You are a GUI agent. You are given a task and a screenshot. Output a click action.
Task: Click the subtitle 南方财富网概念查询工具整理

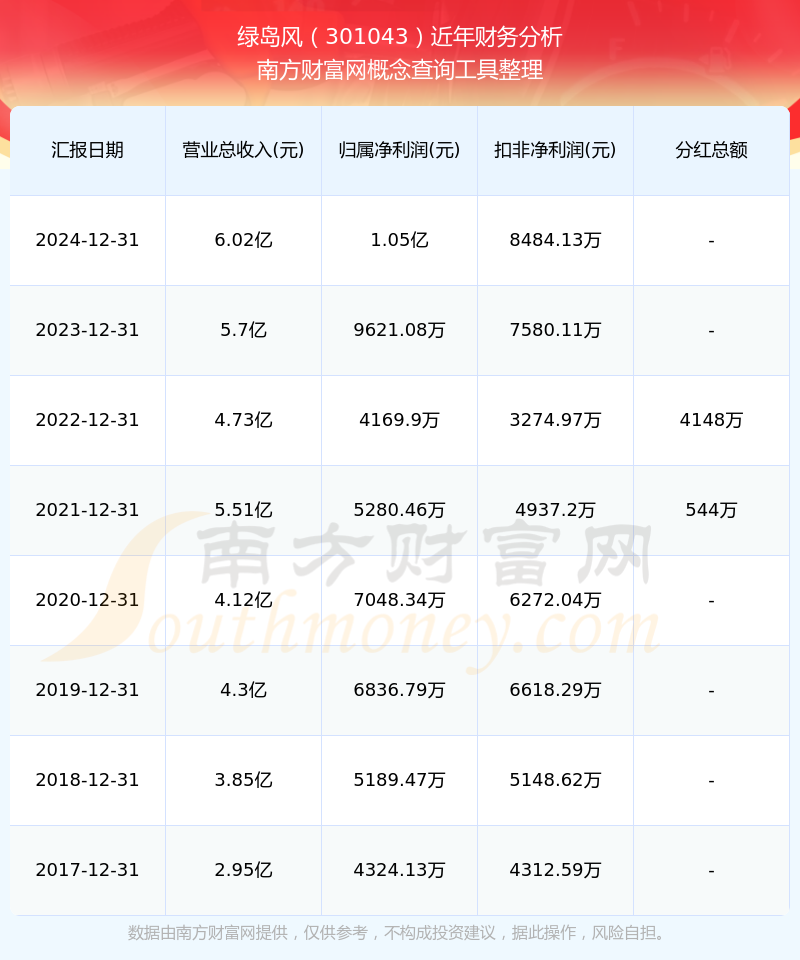(400, 70)
